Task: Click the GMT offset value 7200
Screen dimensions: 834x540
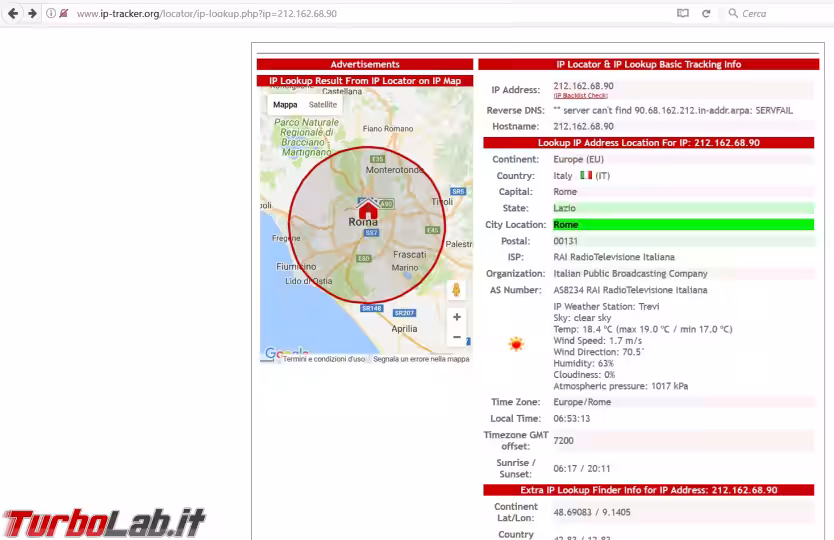Action: 563,441
